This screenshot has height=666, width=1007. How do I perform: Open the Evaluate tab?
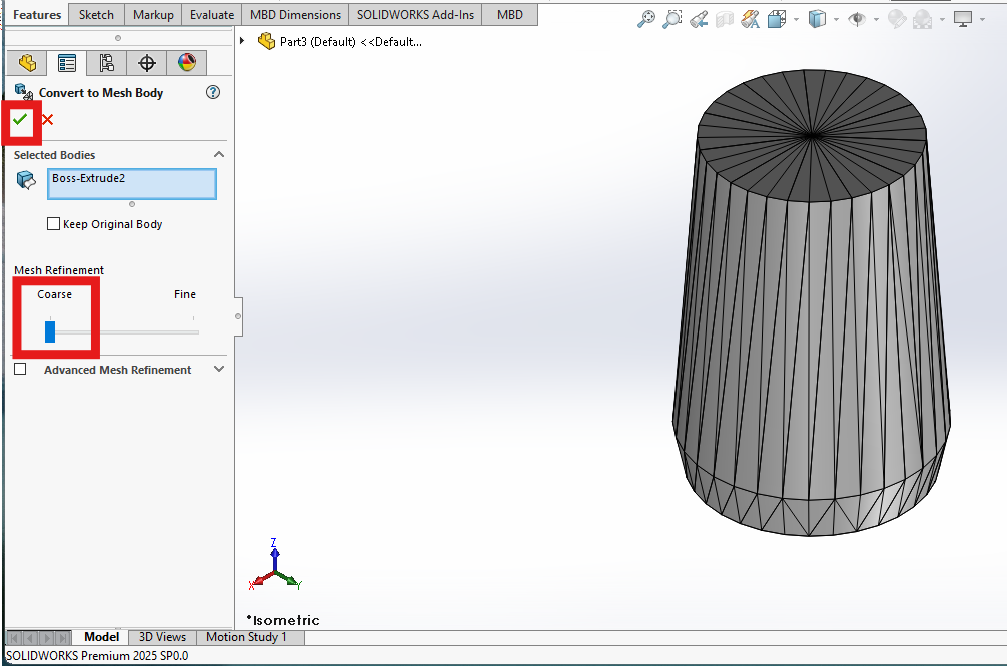point(212,15)
